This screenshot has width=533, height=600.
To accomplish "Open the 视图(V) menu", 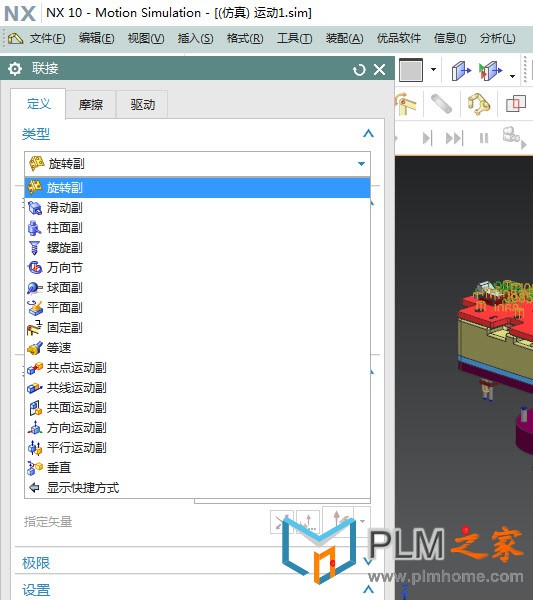I will (146, 38).
